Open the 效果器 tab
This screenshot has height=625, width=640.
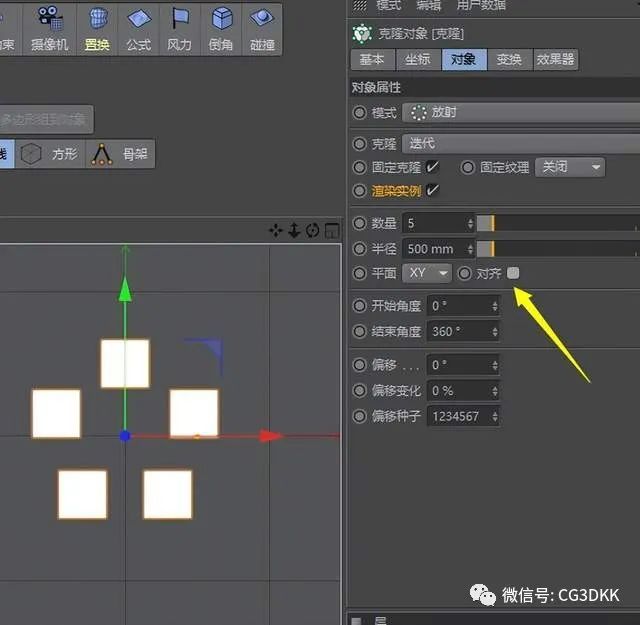pos(555,60)
